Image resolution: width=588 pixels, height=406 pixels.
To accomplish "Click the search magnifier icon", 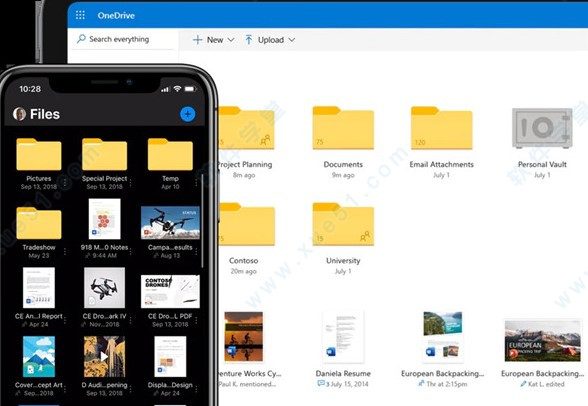I will (x=81, y=39).
